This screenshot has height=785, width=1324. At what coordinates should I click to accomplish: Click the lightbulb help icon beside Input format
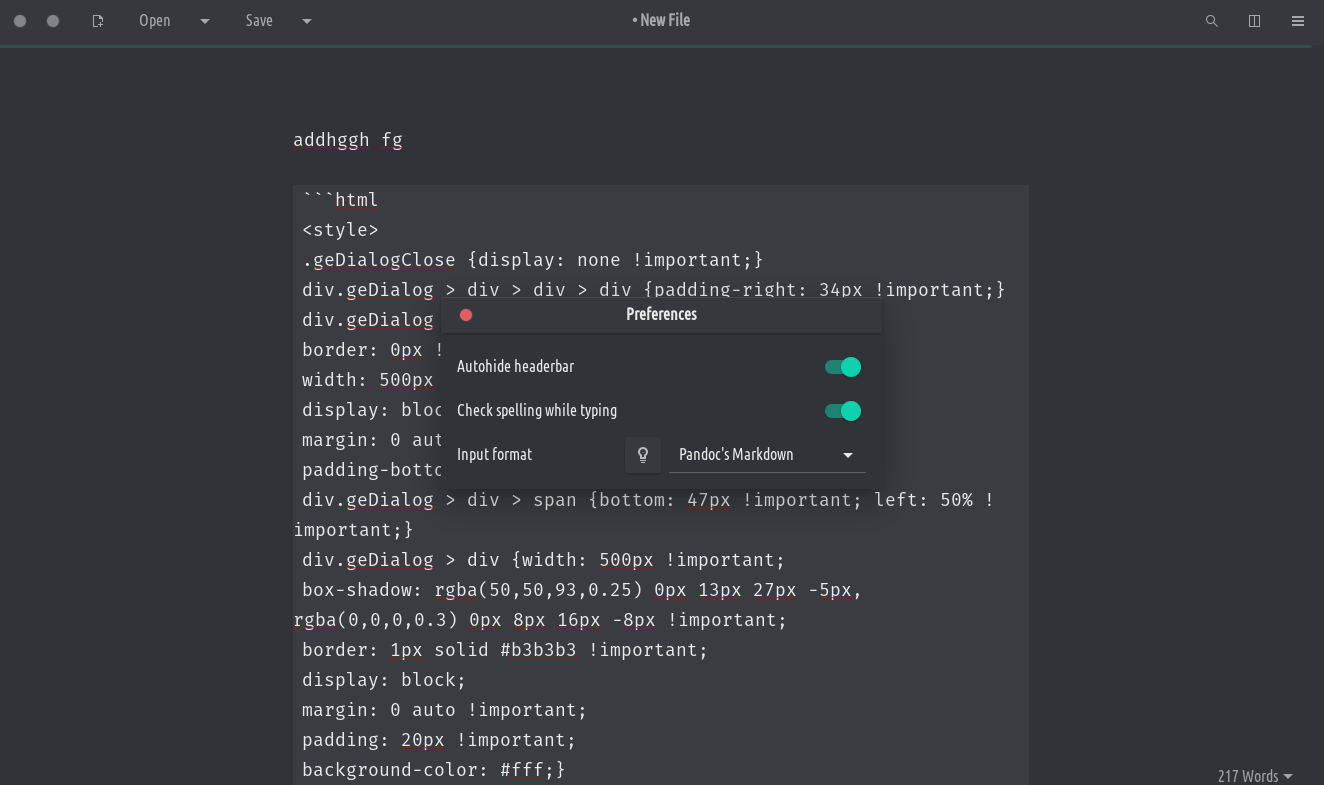(x=643, y=455)
